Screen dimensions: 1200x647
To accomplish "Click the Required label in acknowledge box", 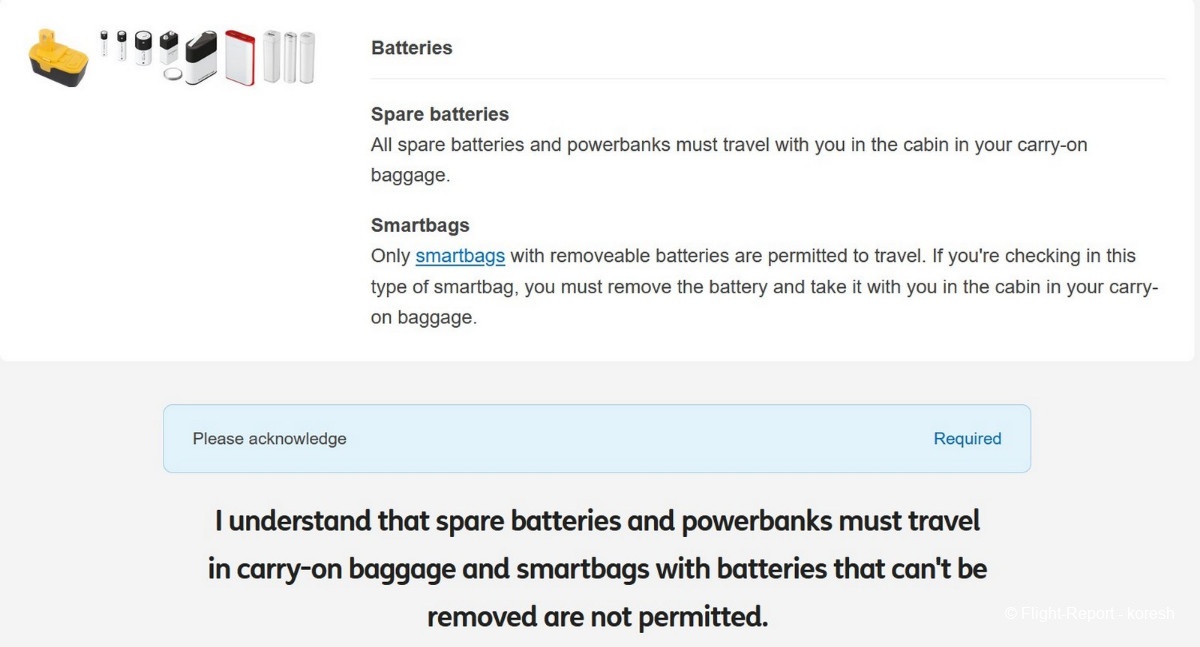I will 967,438.
